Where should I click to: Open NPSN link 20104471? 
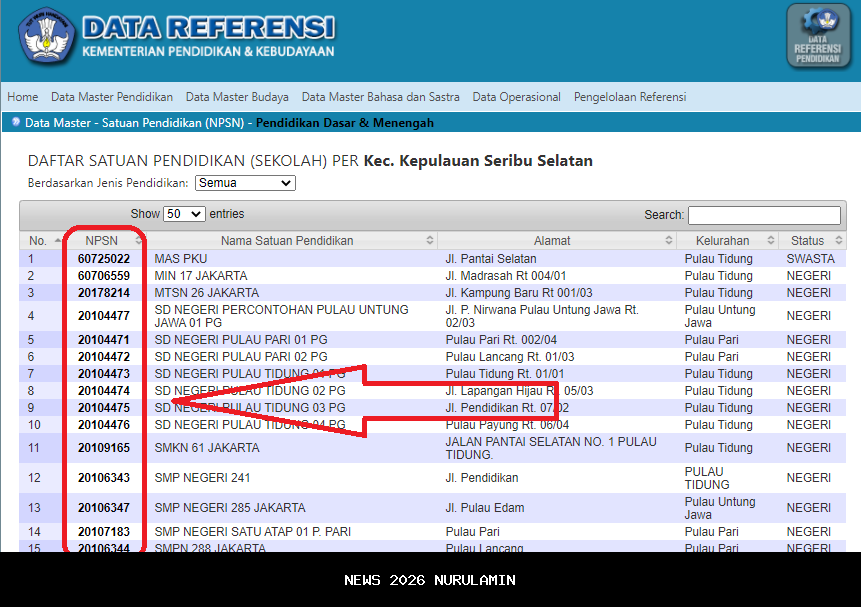coord(104,339)
